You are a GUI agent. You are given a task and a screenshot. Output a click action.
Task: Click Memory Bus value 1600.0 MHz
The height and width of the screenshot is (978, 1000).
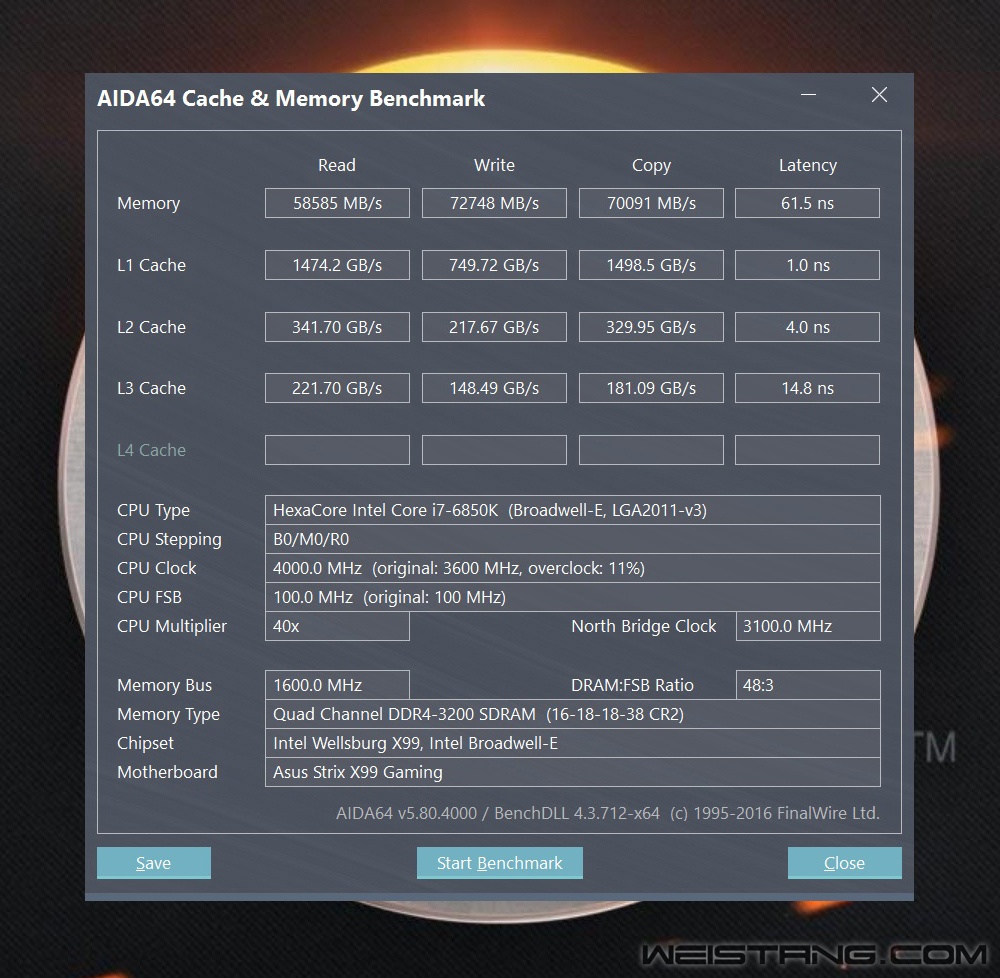pyautogui.click(x=337, y=685)
